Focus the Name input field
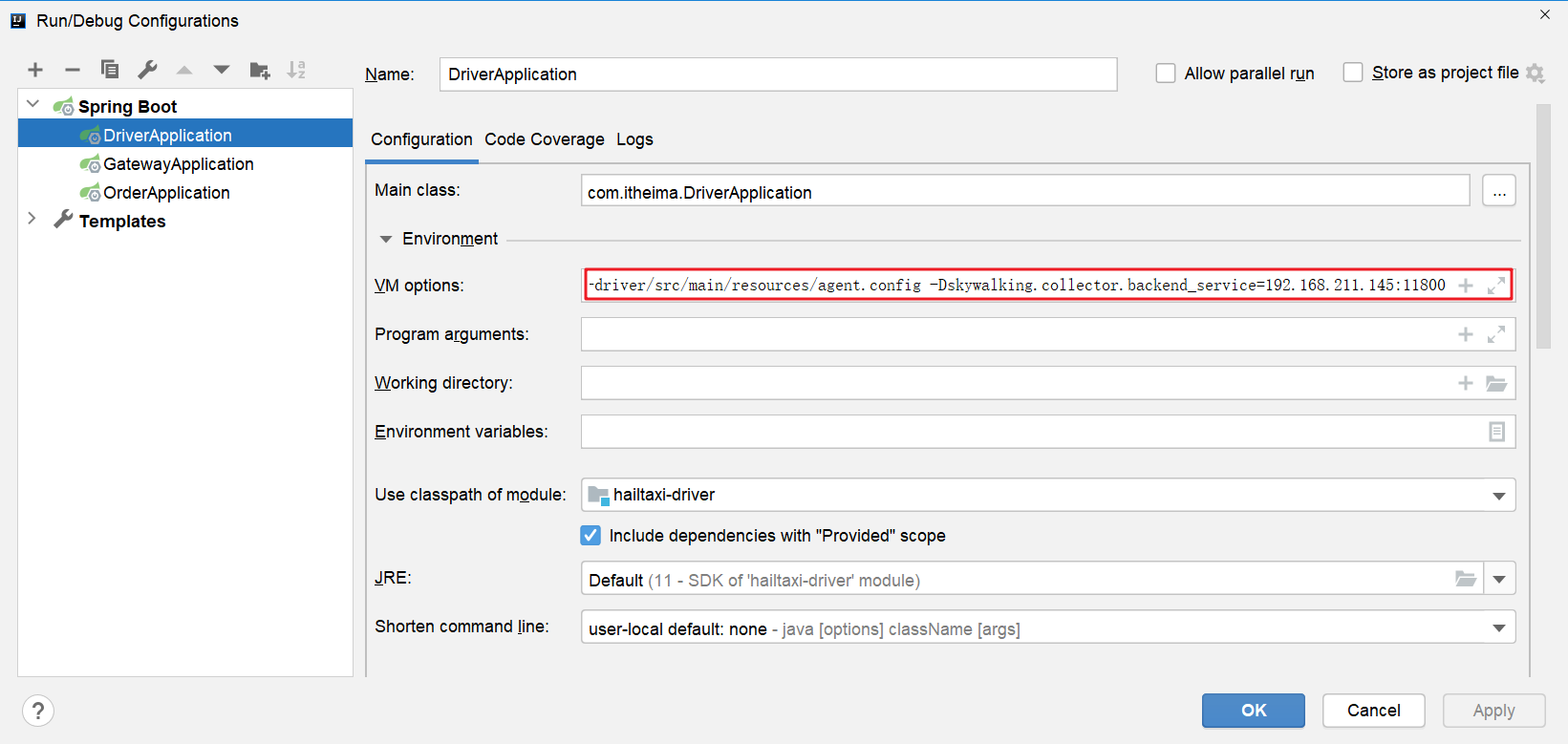Screen dimensions: 1568x744 778,74
